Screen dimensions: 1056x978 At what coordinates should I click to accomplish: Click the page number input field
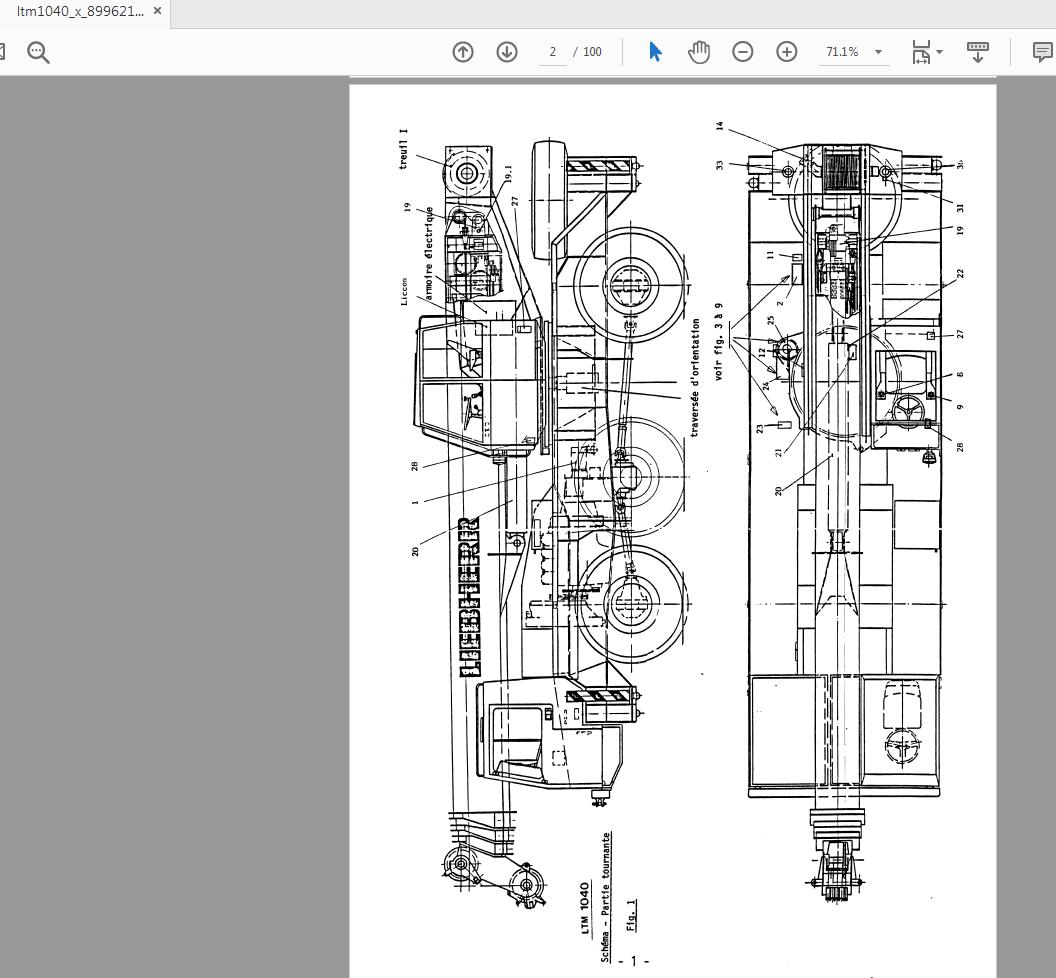point(553,52)
